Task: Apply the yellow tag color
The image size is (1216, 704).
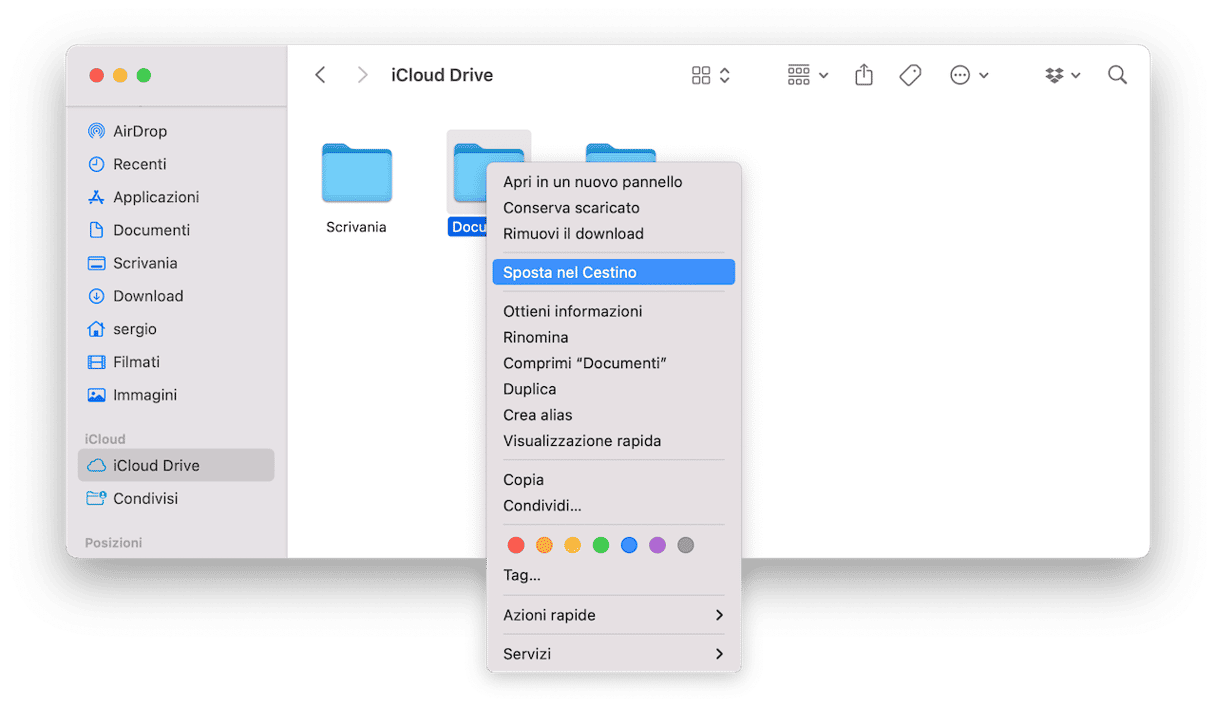Action: [573, 545]
